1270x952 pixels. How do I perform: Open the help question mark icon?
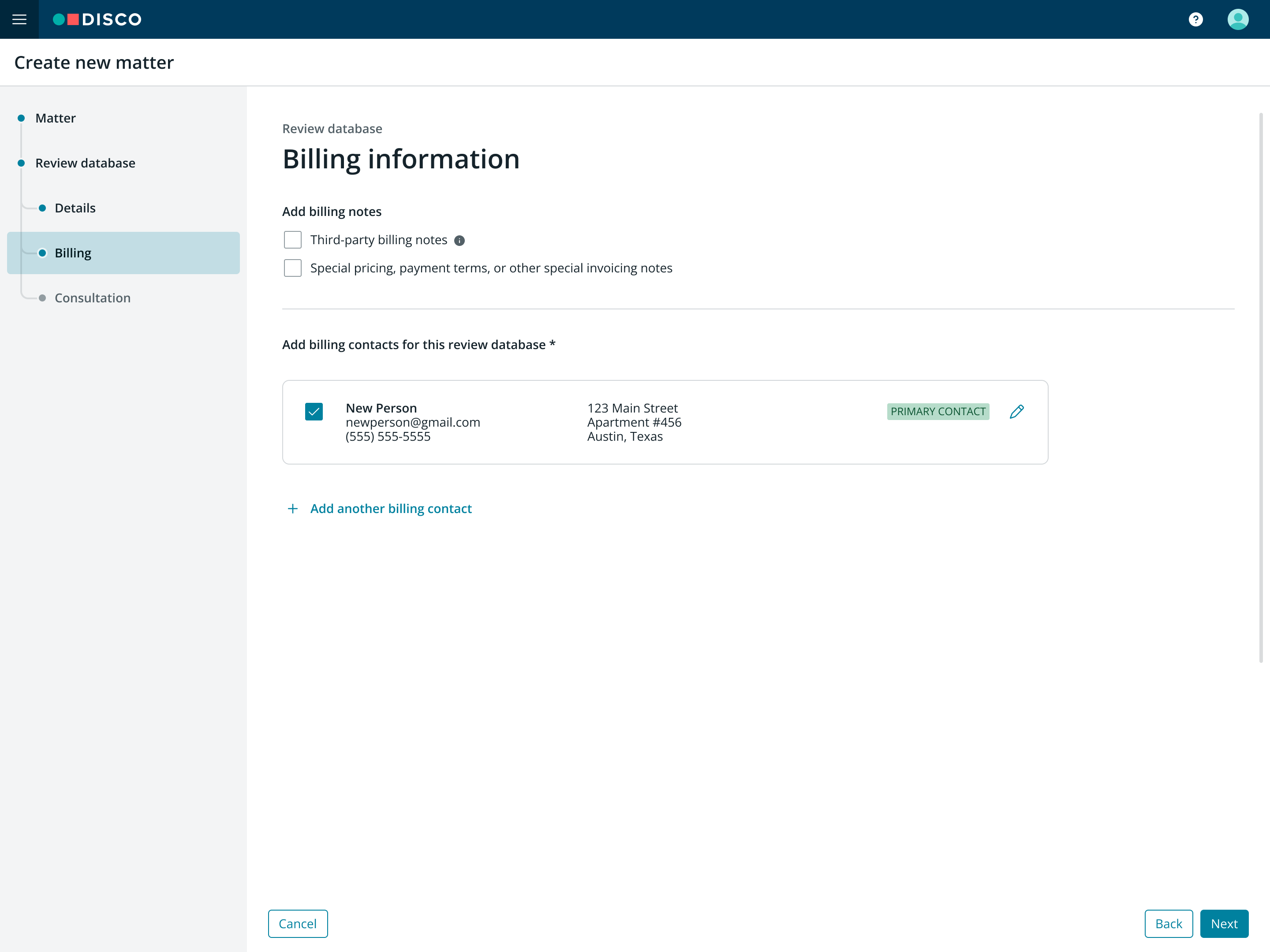coord(1195,19)
